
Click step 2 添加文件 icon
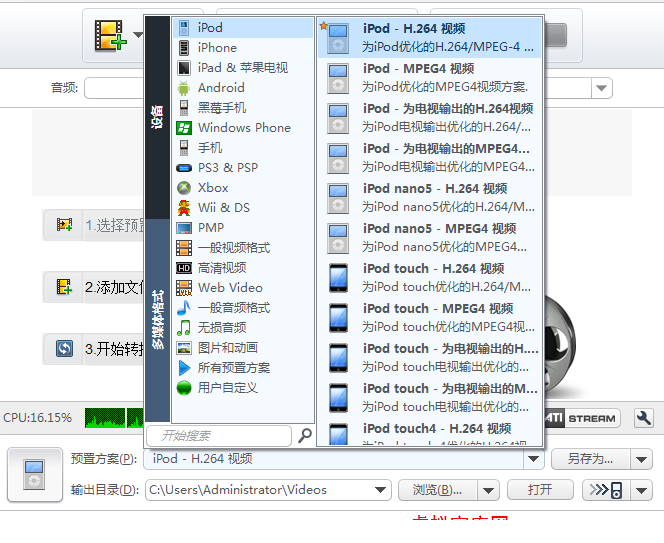pyautogui.click(x=64, y=287)
